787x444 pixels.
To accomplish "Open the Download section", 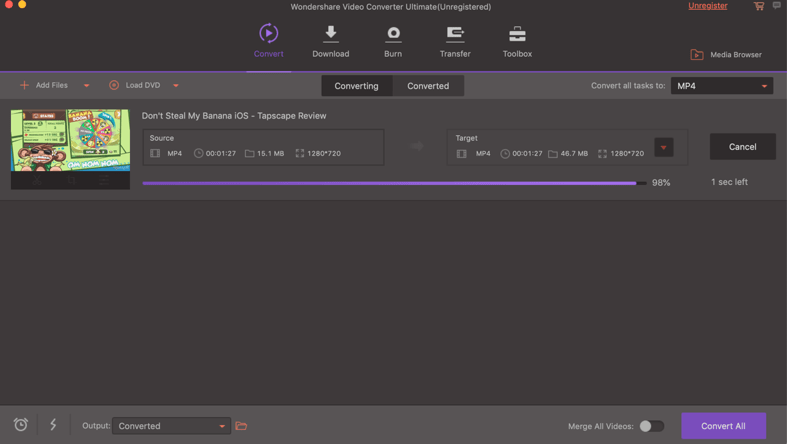I will [331, 41].
